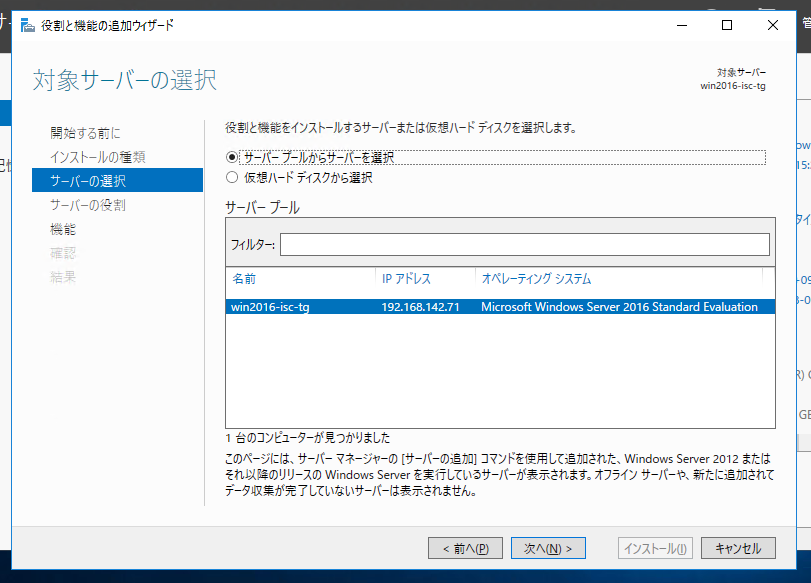Click the wizard icon in the title bar
The image size is (811, 583).
(x=28, y=25)
